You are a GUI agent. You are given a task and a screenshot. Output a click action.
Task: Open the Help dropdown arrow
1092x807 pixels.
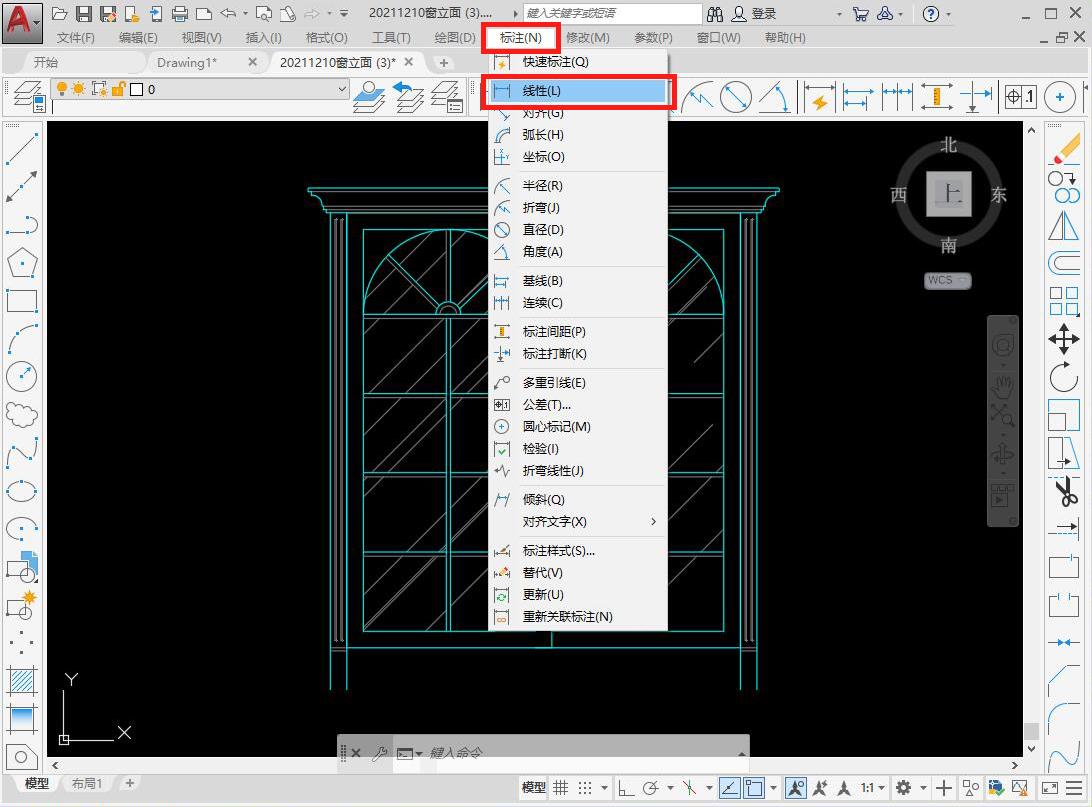[x=949, y=14]
